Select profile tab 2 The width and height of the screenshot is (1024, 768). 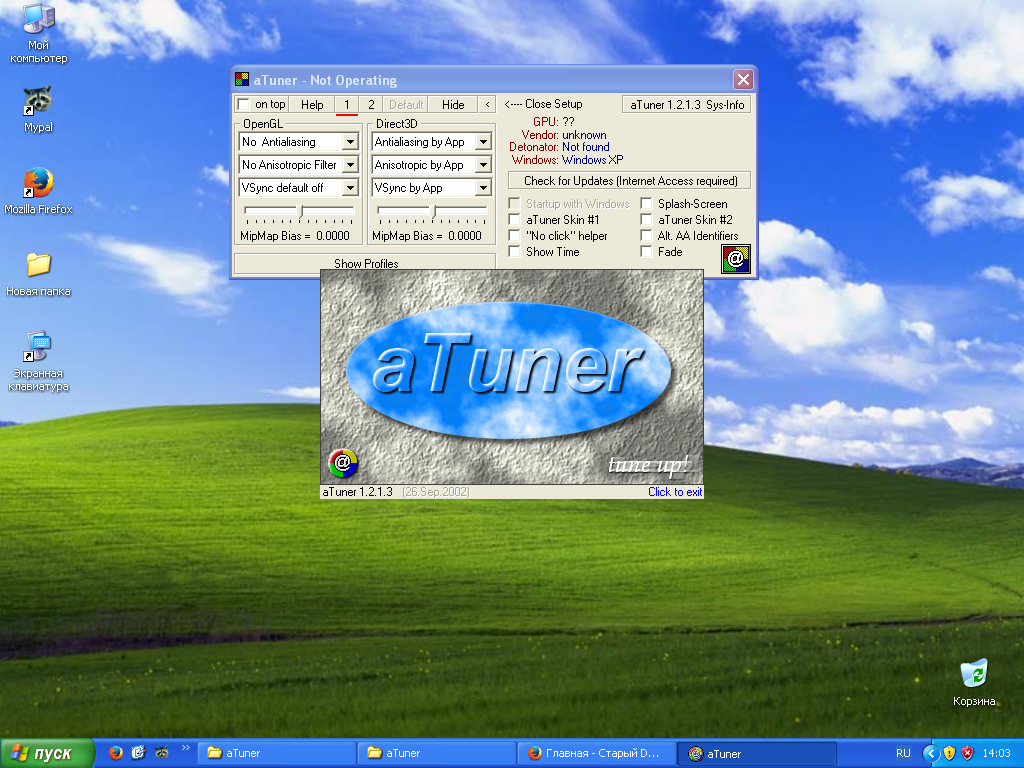tap(371, 104)
